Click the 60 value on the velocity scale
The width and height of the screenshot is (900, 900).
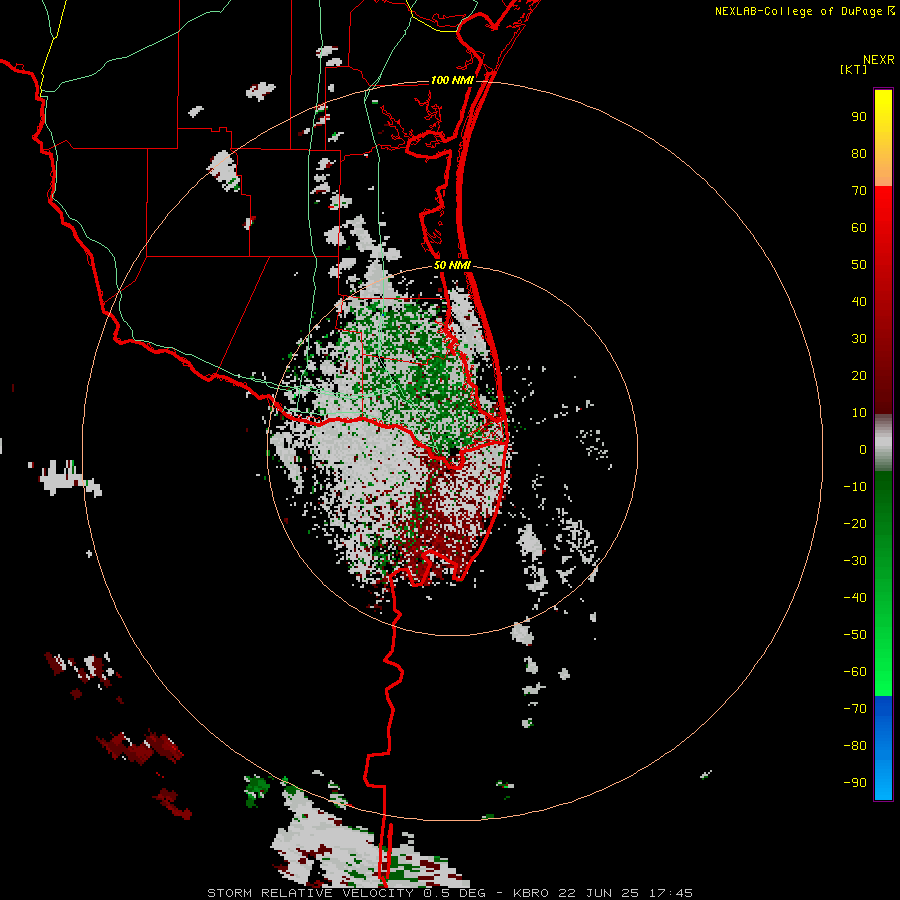pyautogui.click(x=859, y=227)
